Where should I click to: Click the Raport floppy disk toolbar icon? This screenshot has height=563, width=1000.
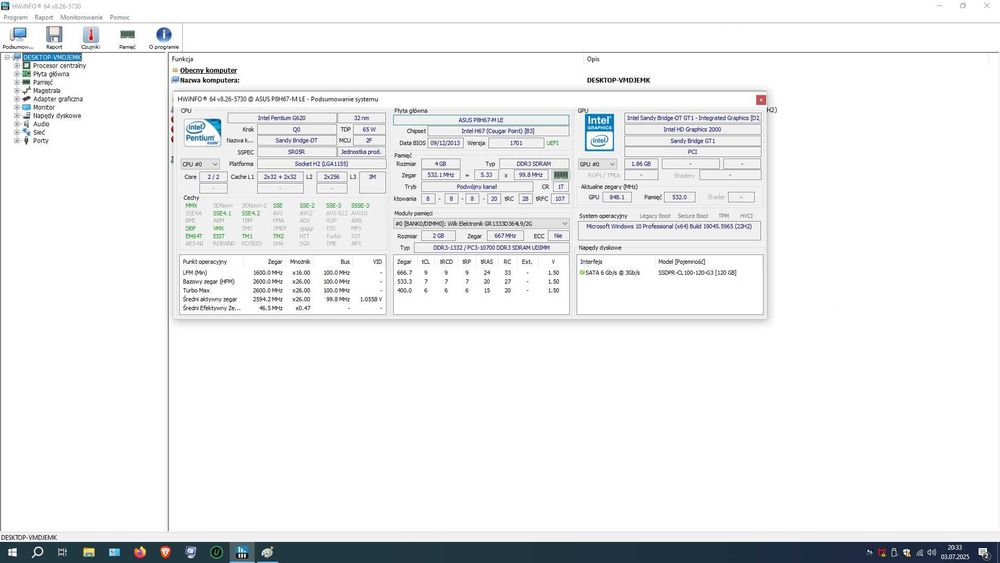tap(54, 37)
